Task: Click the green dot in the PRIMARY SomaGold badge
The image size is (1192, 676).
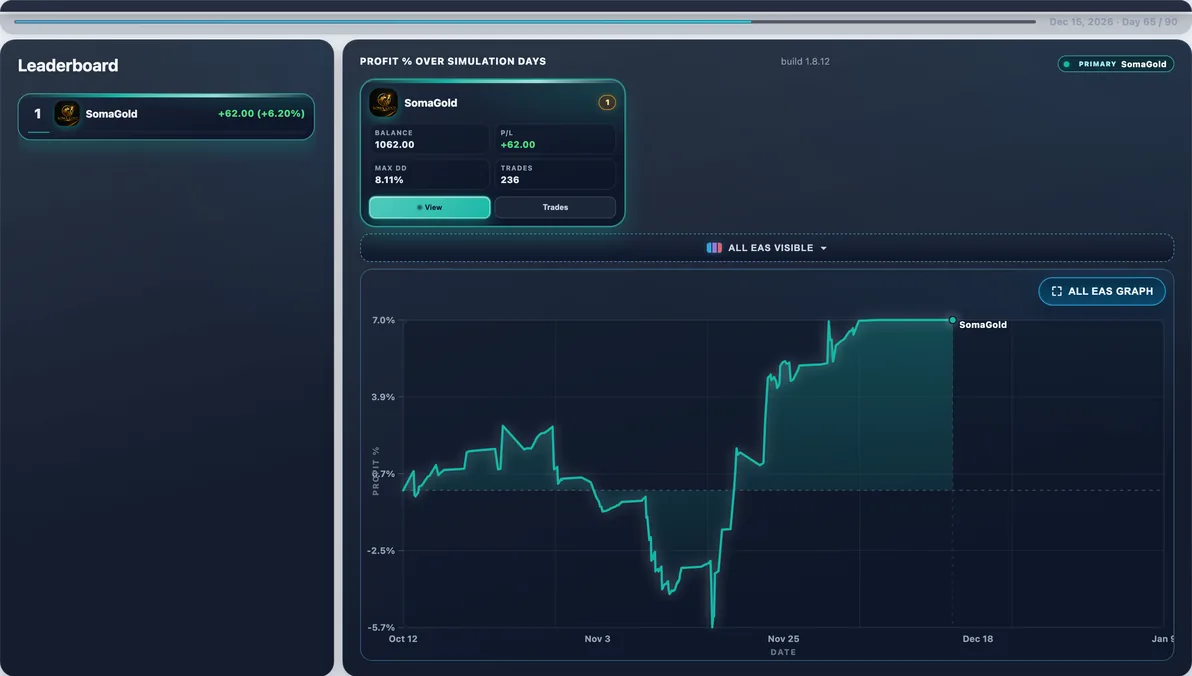Action: tap(1067, 64)
